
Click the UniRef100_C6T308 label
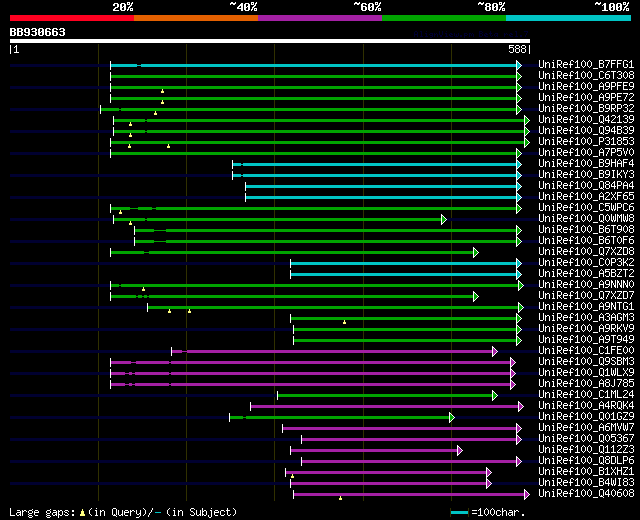click(x=586, y=76)
